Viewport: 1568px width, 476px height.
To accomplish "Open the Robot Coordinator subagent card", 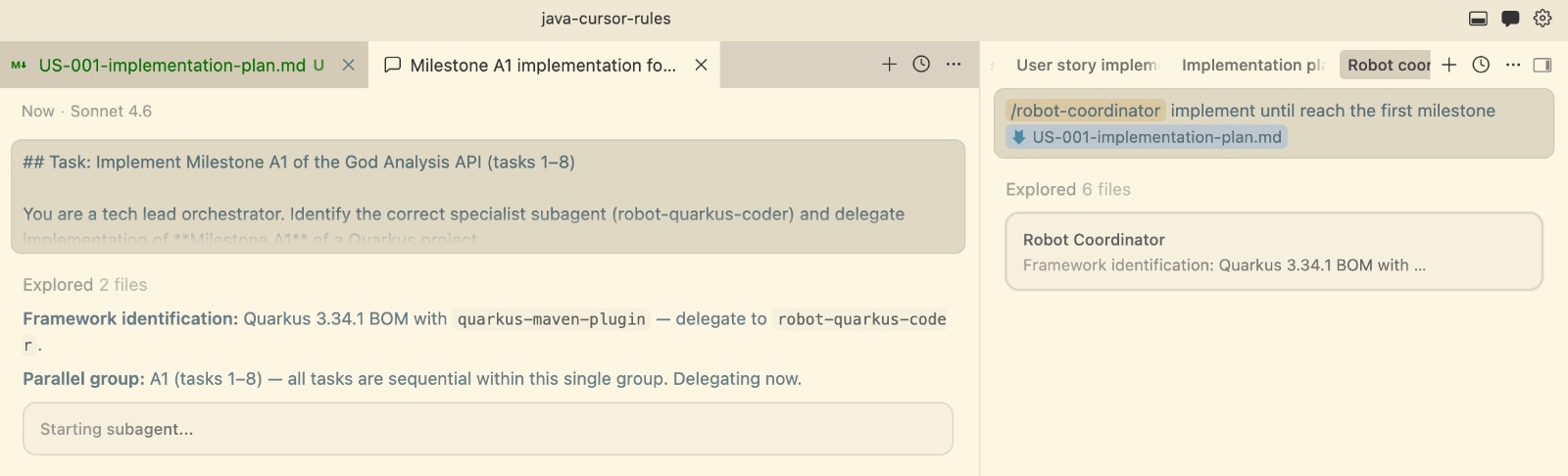I will pos(1274,252).
